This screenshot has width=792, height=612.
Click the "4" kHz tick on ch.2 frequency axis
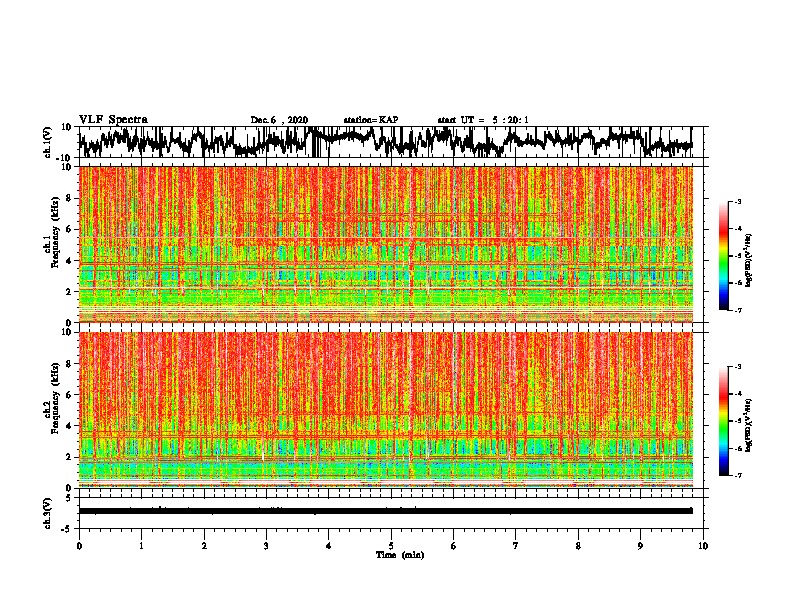pos(69,427)
